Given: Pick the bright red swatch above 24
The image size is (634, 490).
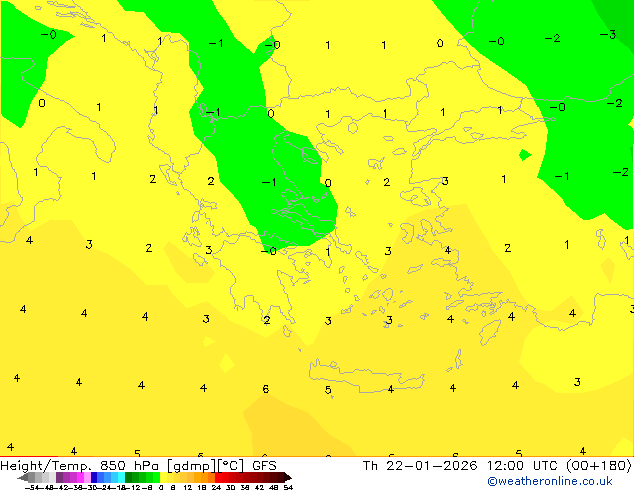Looking at the screenshot, I should click(218, 477).
